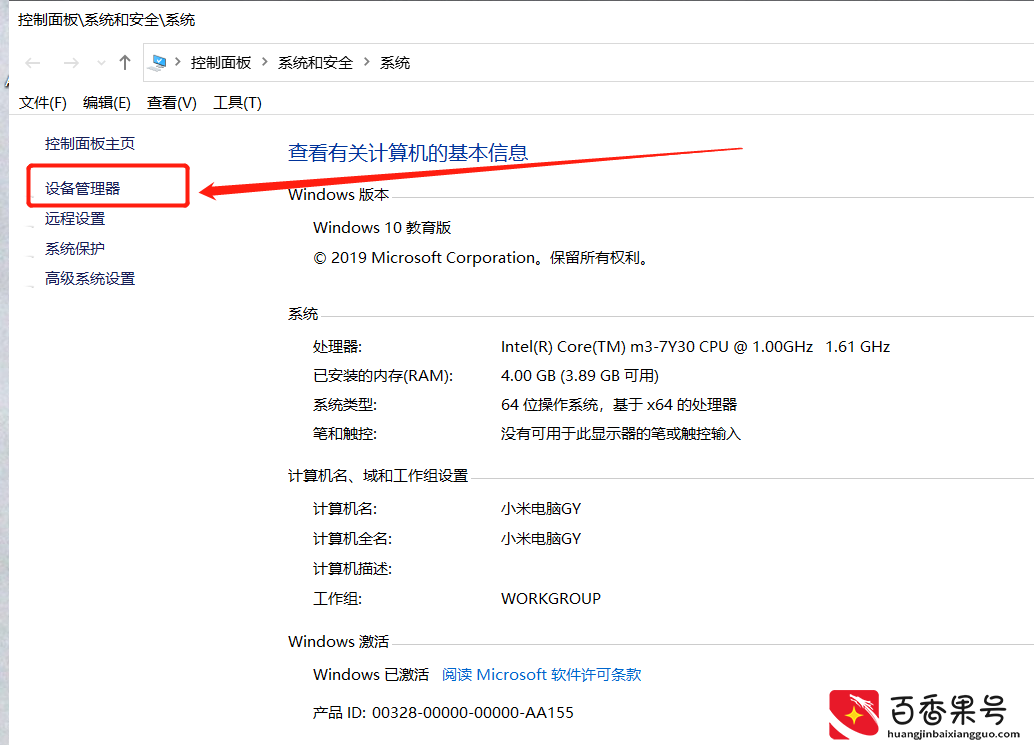Click the Windows 版本 section heading
The image size is (1034, 745).
click(x=338, y=194)
